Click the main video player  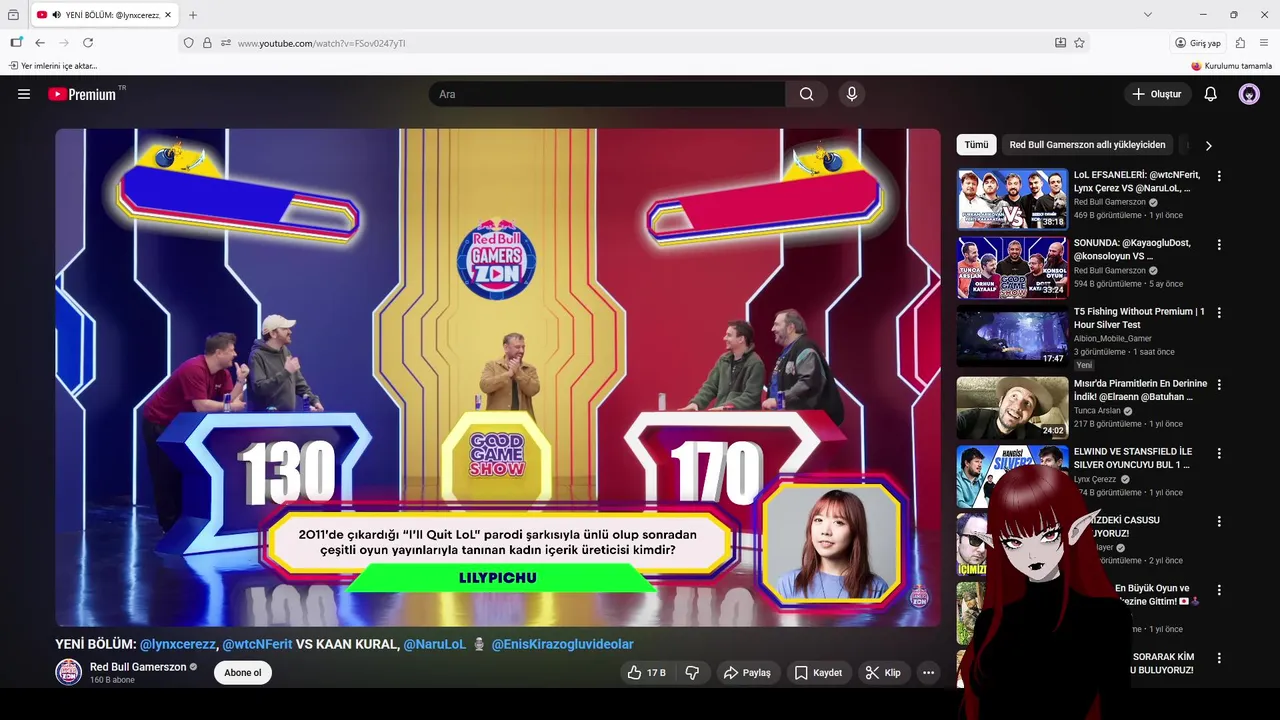(x=498, y=377)
